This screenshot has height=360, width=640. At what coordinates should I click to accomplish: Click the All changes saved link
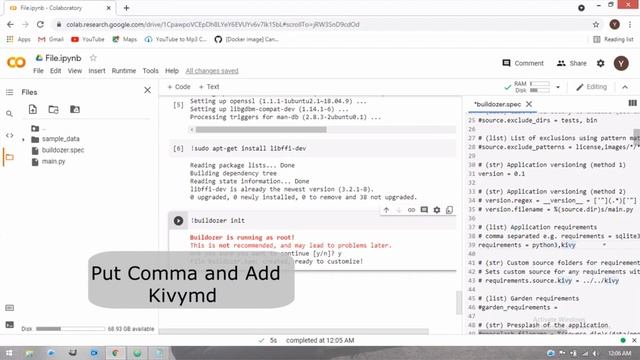[212, 71]
